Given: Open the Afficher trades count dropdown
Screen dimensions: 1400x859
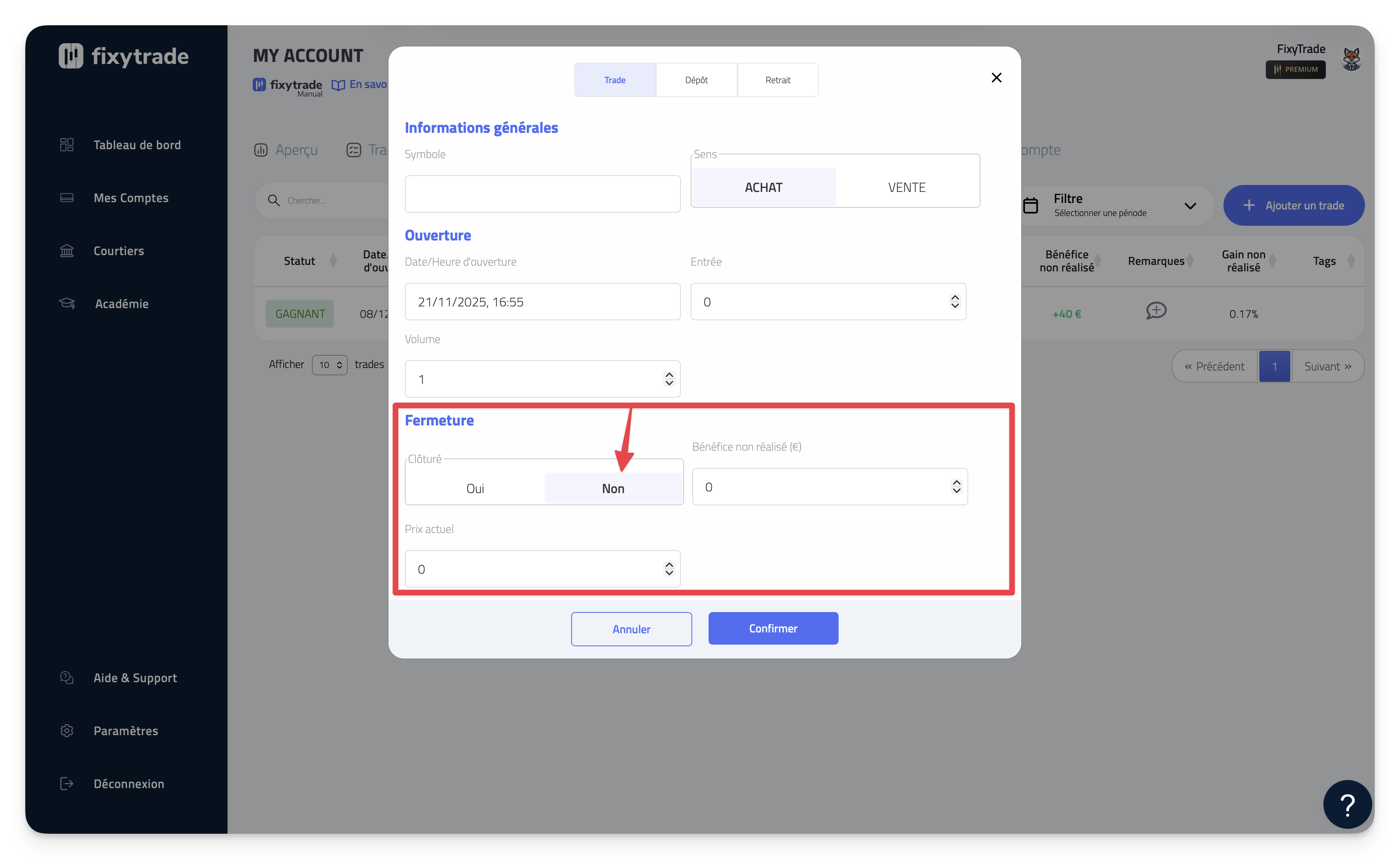Looking at the screenshot, I should (x=330, y=365).
